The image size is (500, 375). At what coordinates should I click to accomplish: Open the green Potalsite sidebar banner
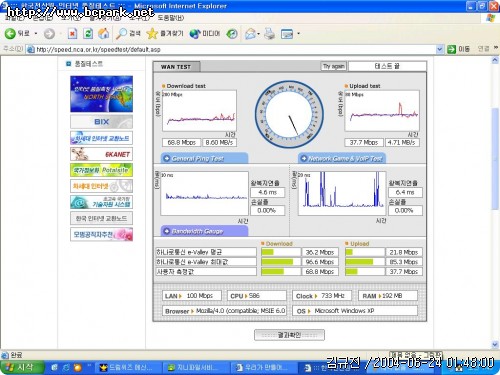[x=101, y=170]
